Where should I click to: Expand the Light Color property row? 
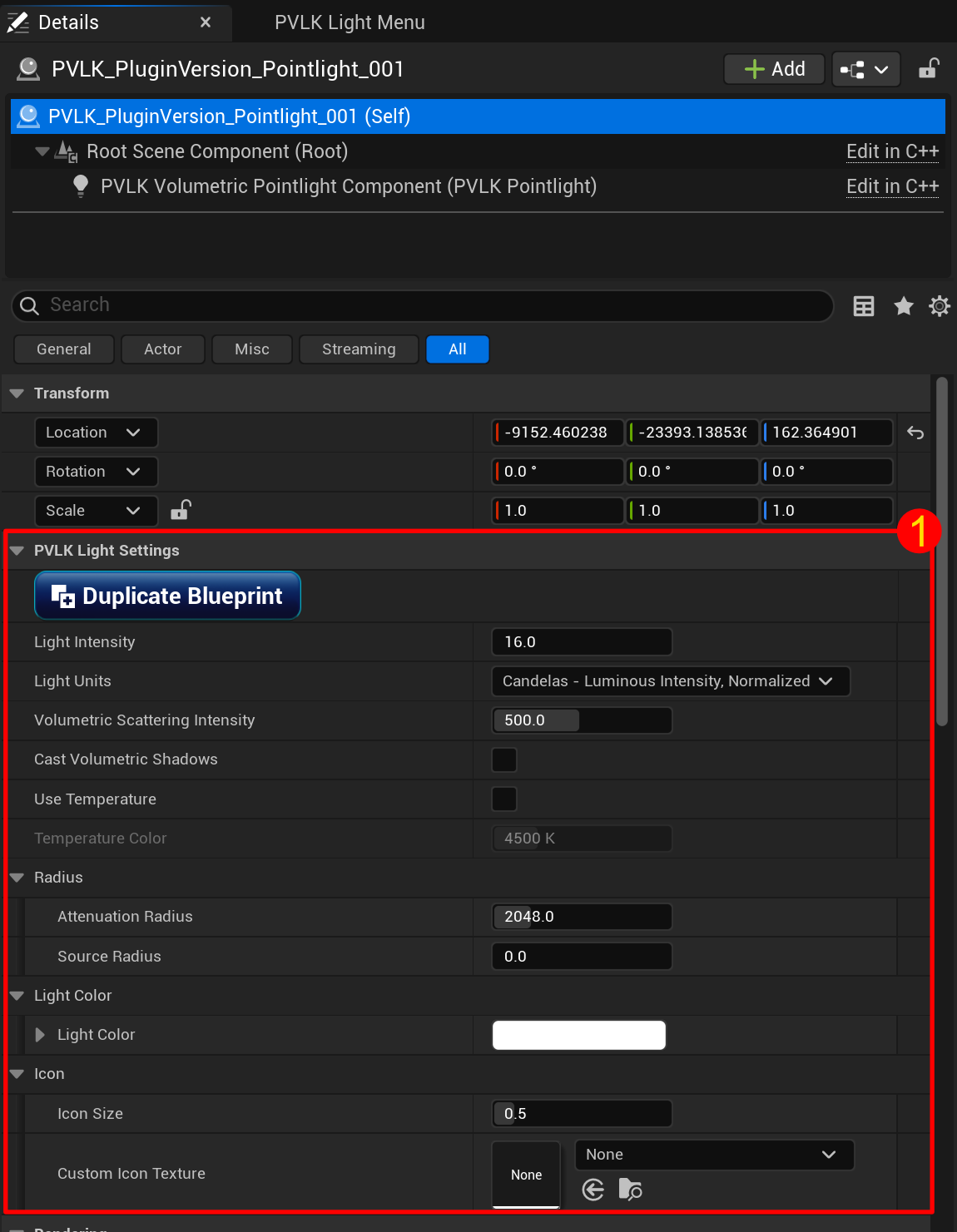tap(40, 1035)
